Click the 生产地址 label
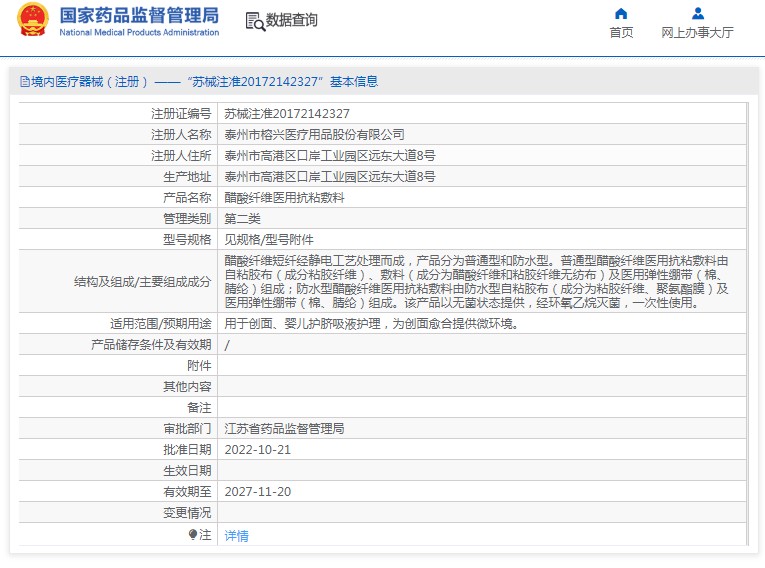Viewport: 765px width, 568px height. point(187,177)
